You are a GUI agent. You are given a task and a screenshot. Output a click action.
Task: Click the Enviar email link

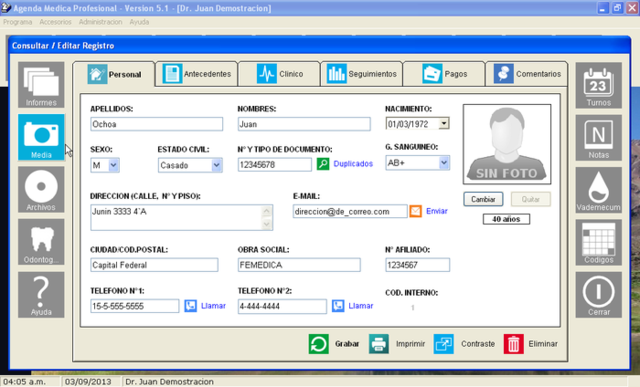(x=437, y=211)
